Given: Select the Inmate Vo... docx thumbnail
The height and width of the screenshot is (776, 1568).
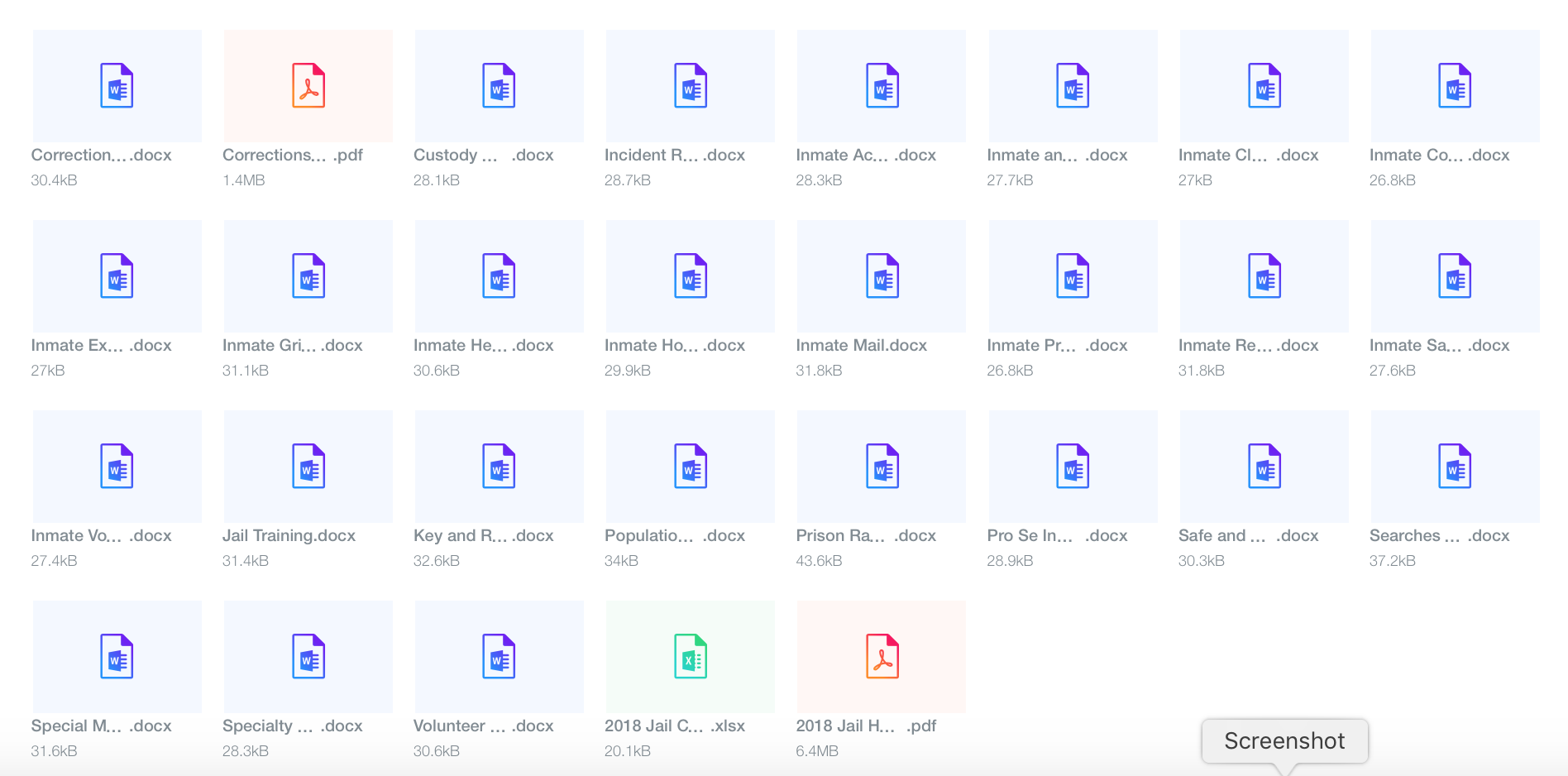Looking at the screenshot, I should tap(117, 467).
